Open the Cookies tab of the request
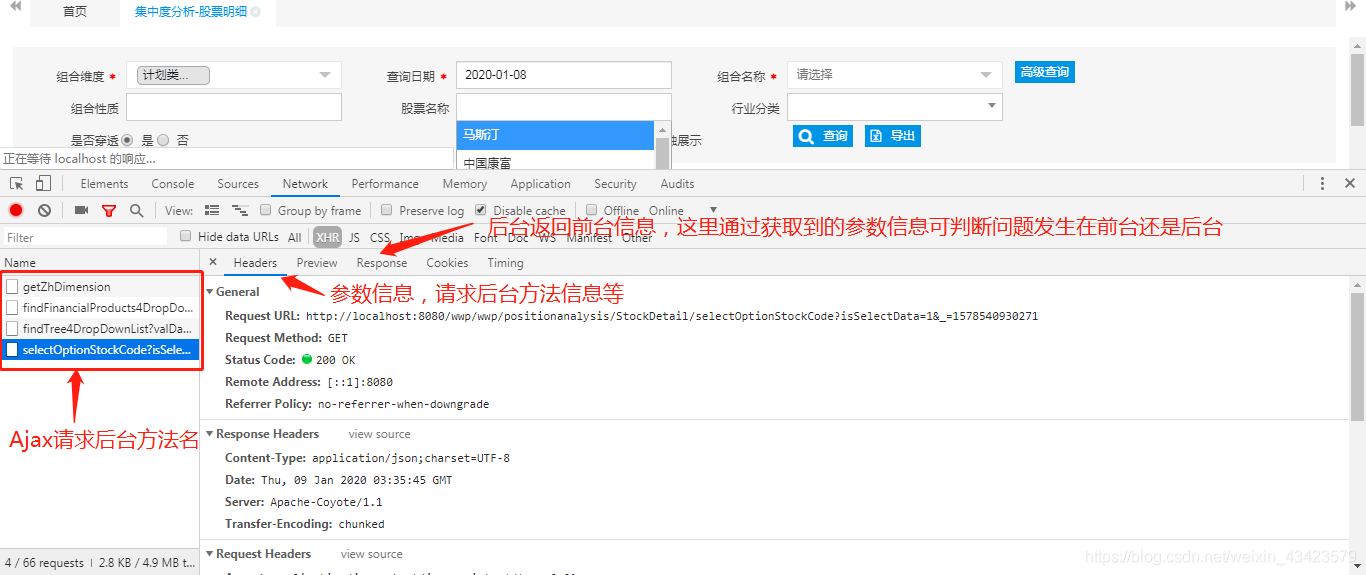 (x=447, y=263)
